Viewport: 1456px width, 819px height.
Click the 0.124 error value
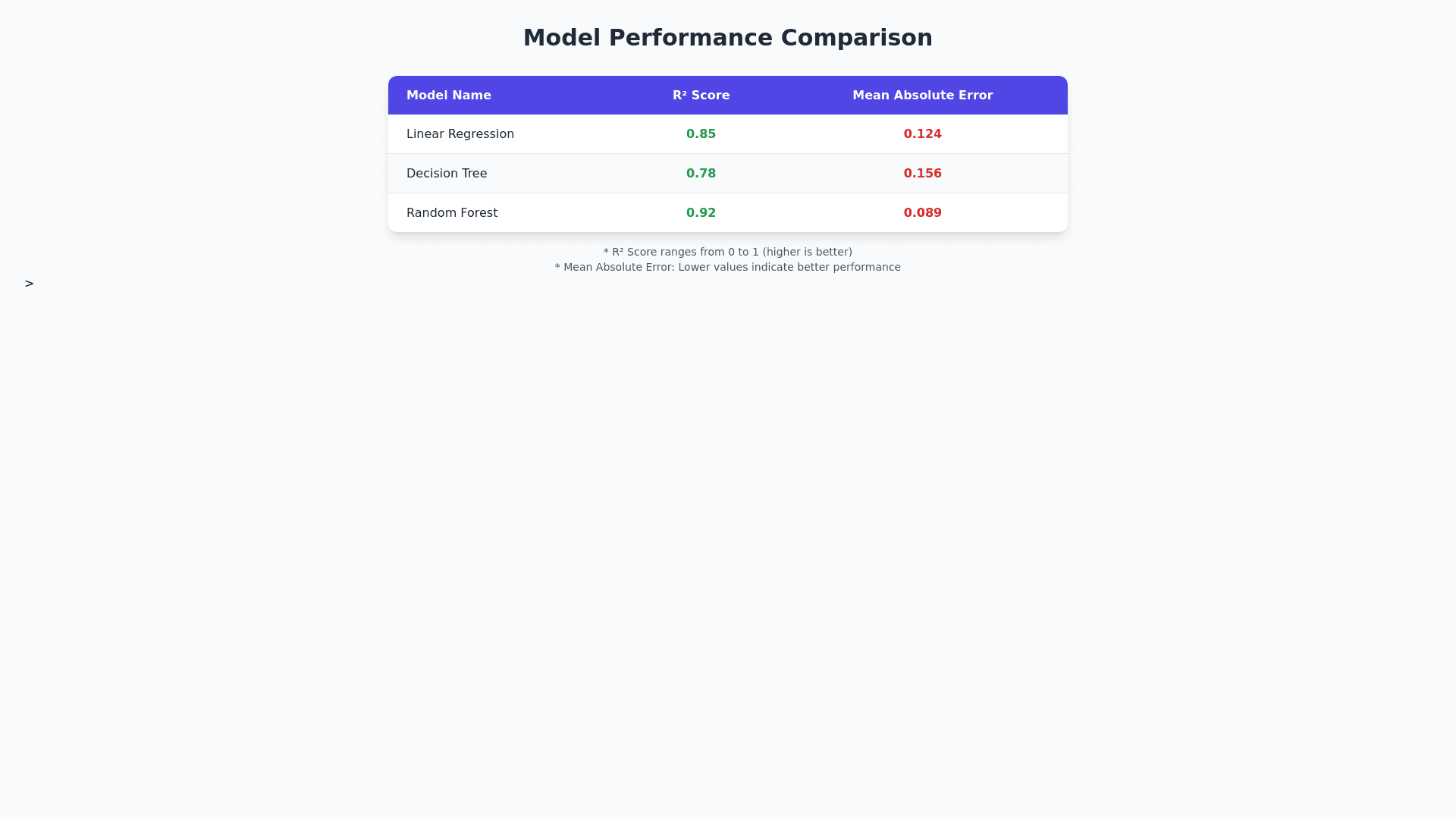tap(922, 134)
